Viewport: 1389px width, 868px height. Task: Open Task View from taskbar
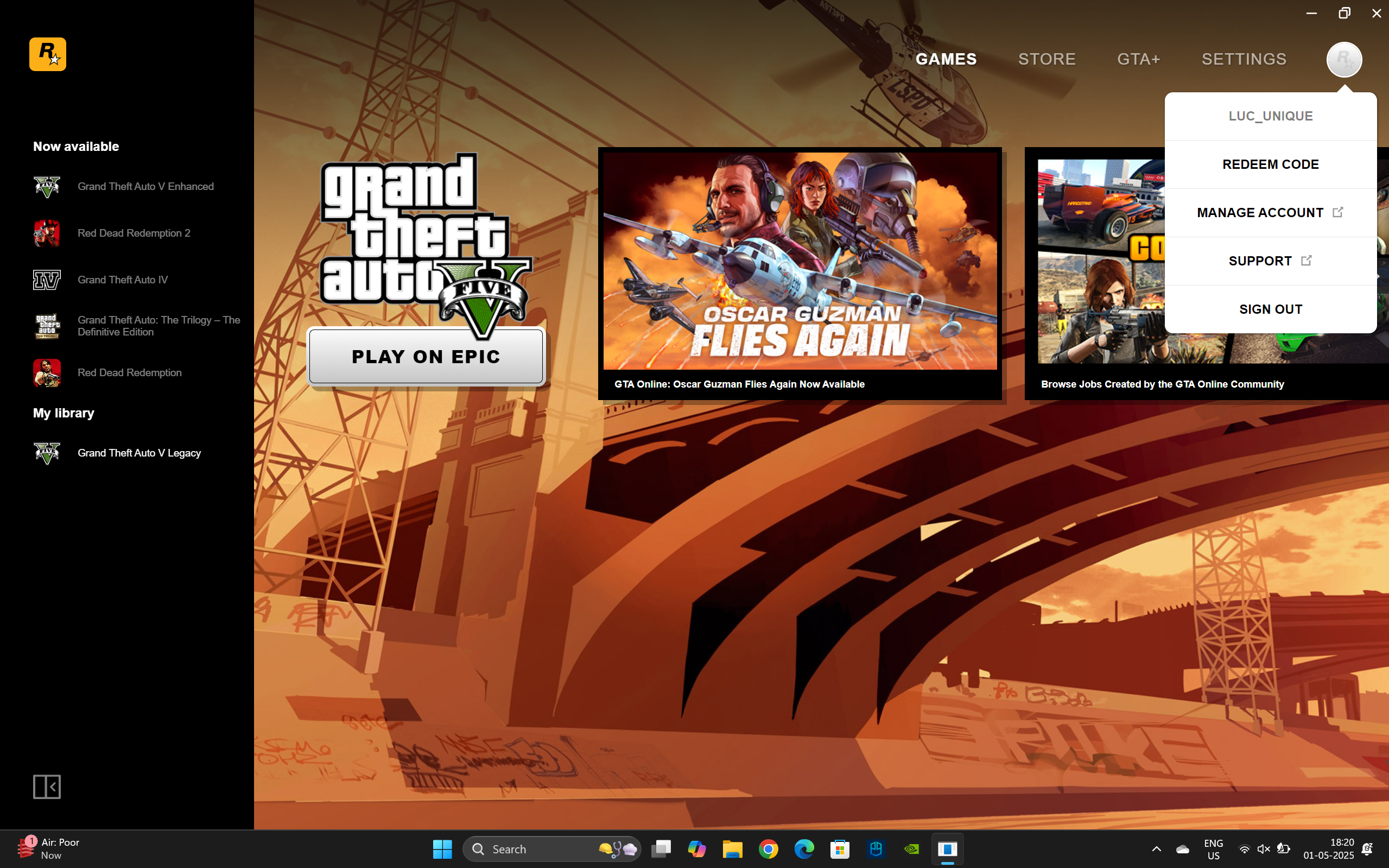(661, 848)
